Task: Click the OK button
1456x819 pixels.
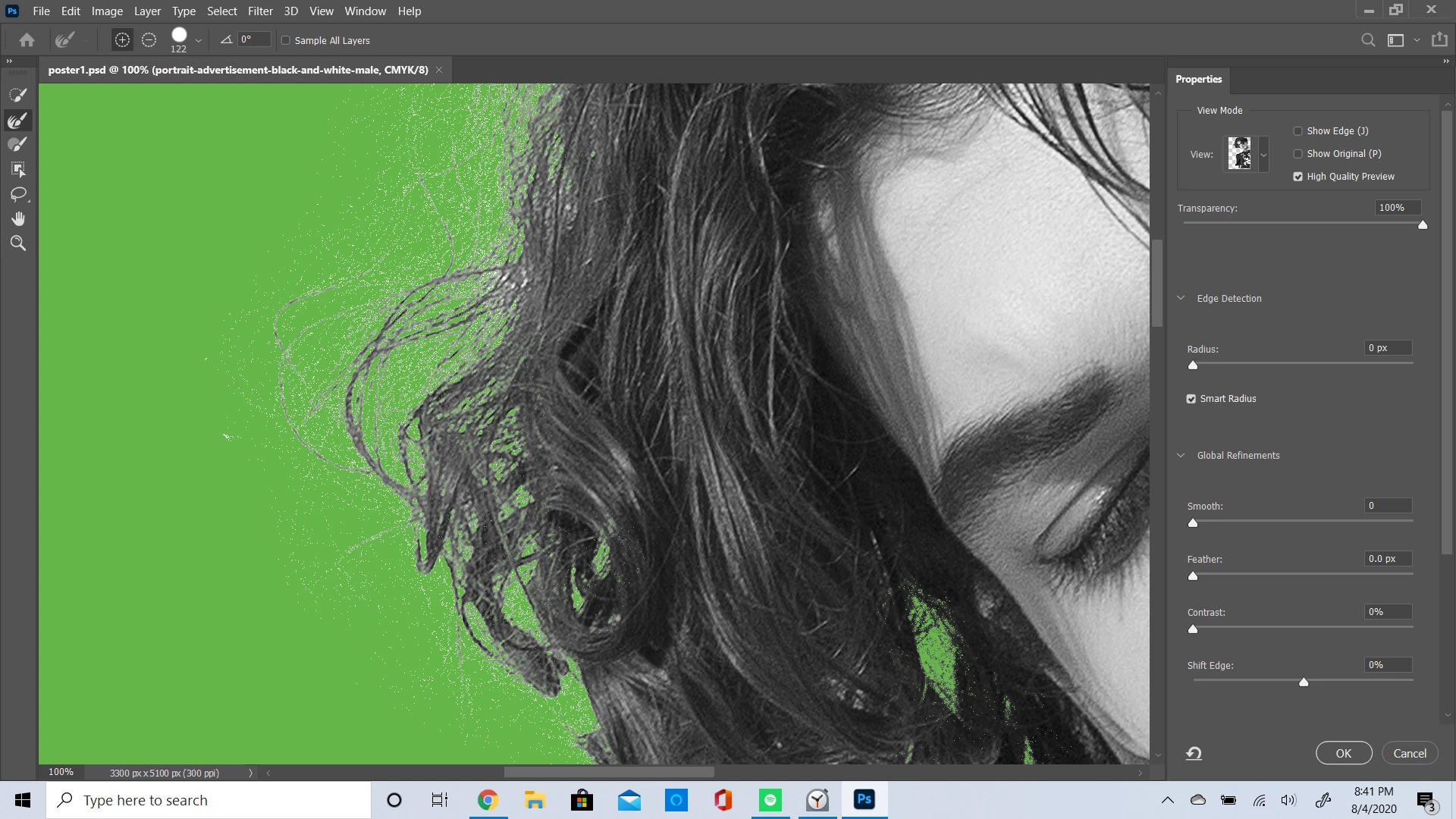Action: 1343,753
